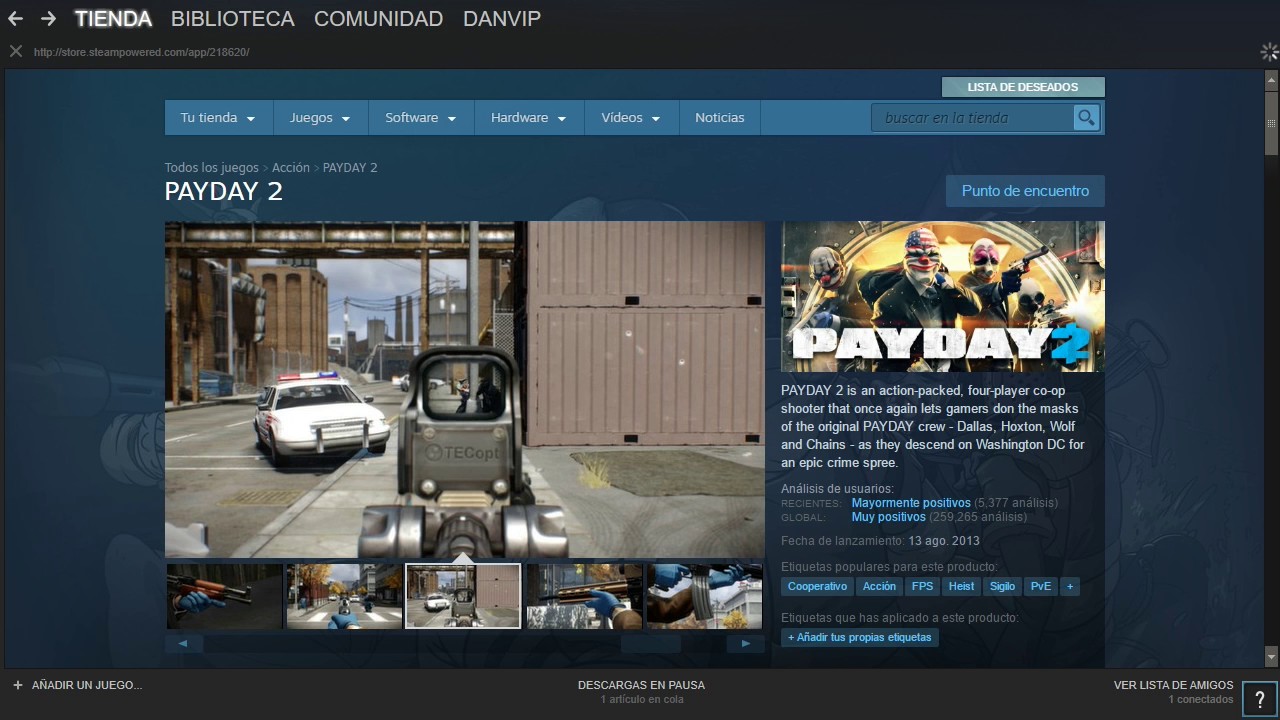Select the Sigilo tag
Image resolution: width=1280 pixels, height=720 pixels.
[x=1002, y=587]
